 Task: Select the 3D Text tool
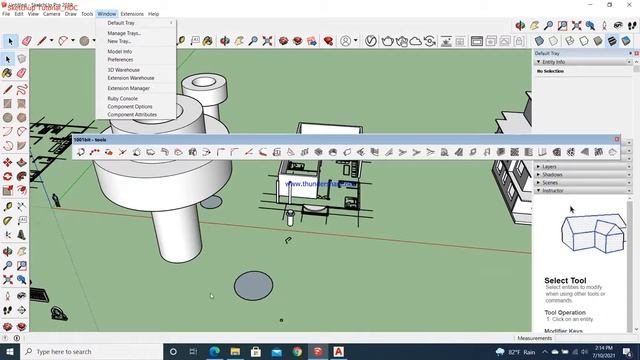tap(22, 235)
